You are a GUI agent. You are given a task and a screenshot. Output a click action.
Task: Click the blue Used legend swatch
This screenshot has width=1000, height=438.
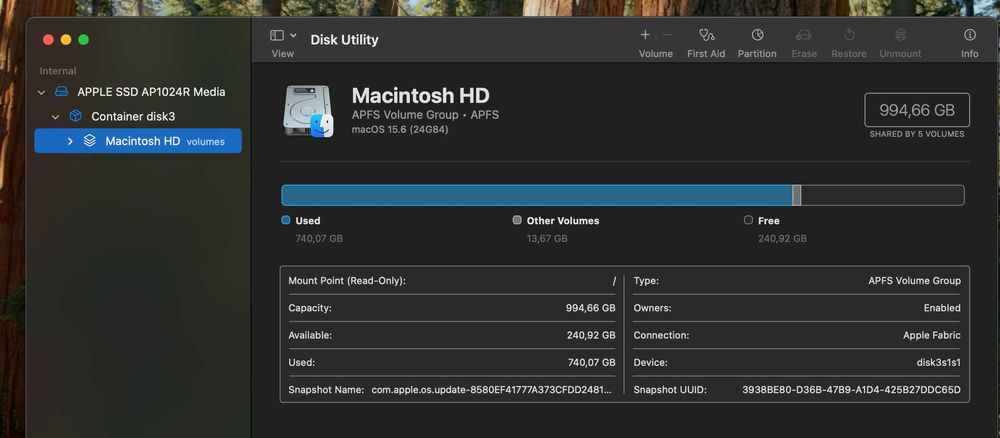[x=286, y=220]
